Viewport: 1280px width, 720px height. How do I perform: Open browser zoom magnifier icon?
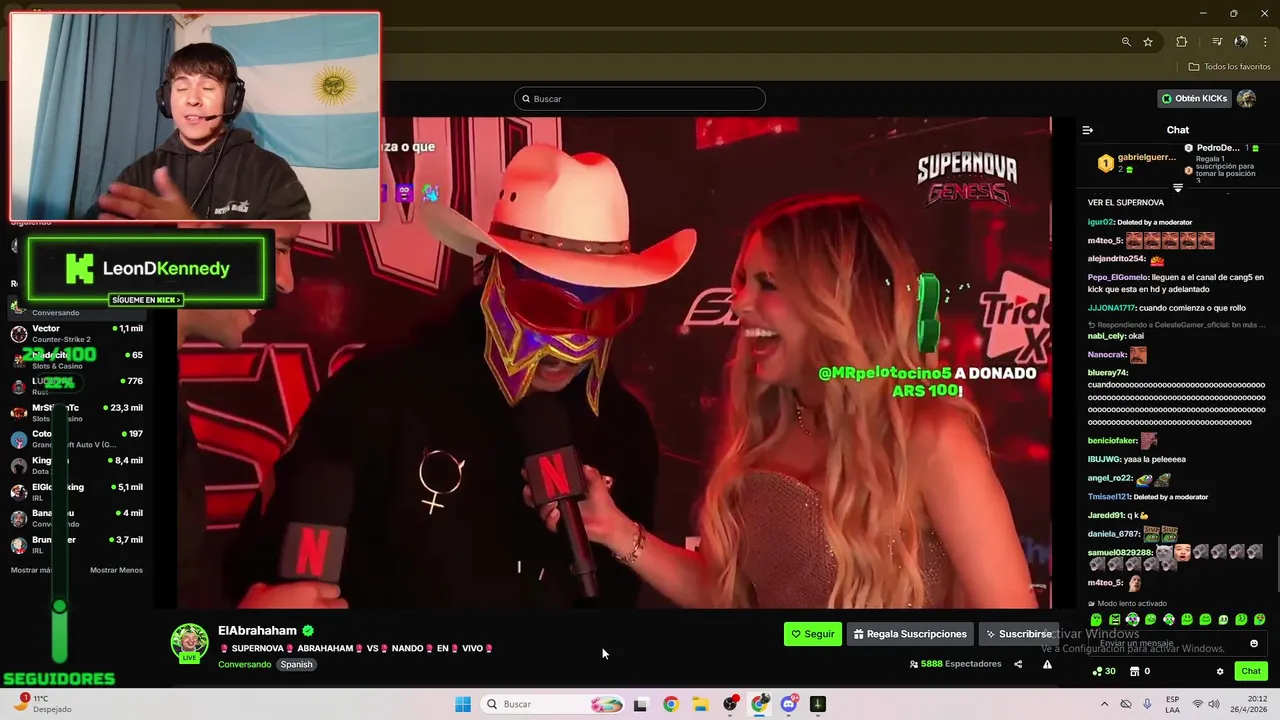1126,42
